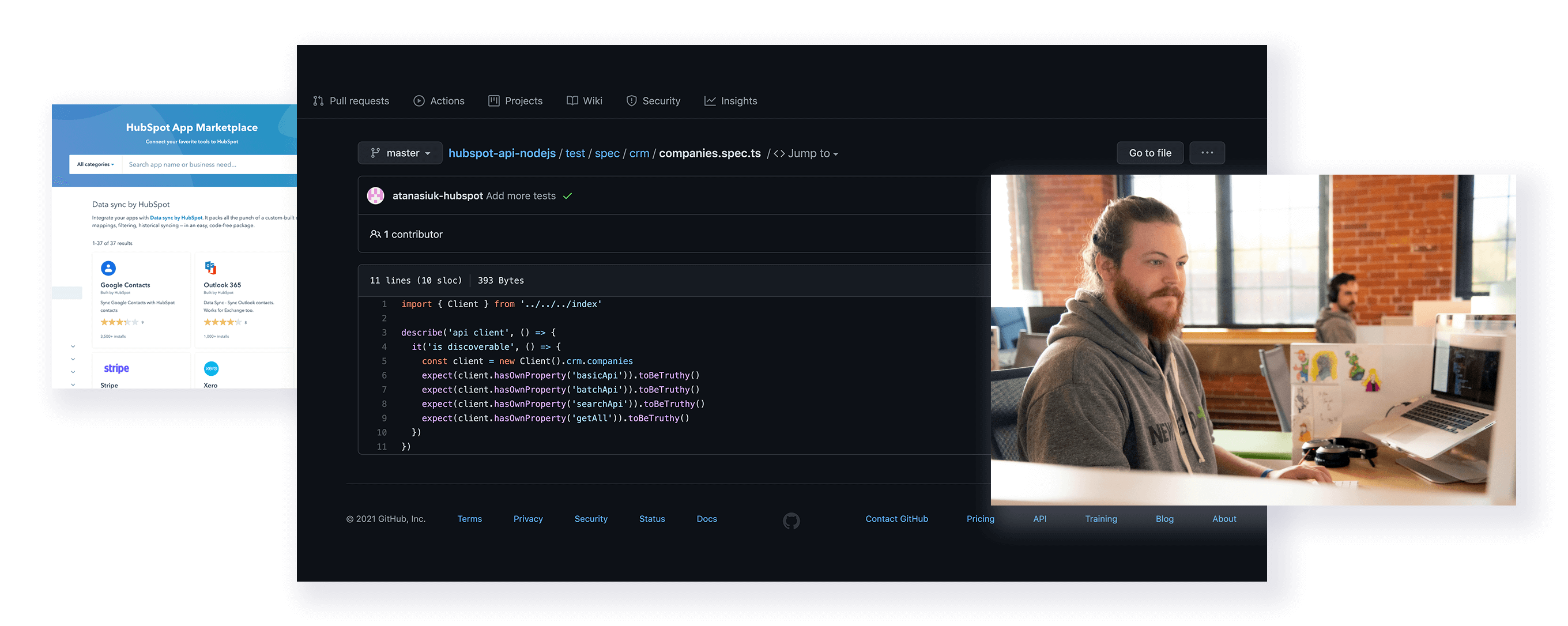The image size is (1568, 626).
Task: Open the Google Contacts app card title
Action: point(125,285)
